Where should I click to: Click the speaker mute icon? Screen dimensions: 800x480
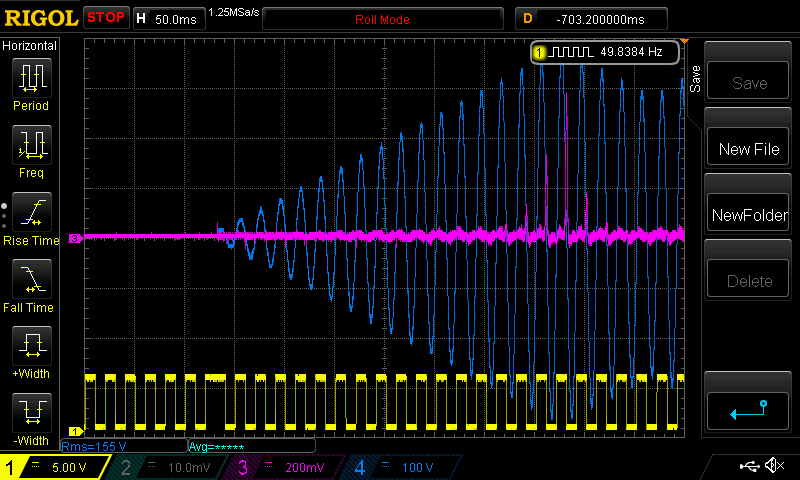click(x=773, y=466)
